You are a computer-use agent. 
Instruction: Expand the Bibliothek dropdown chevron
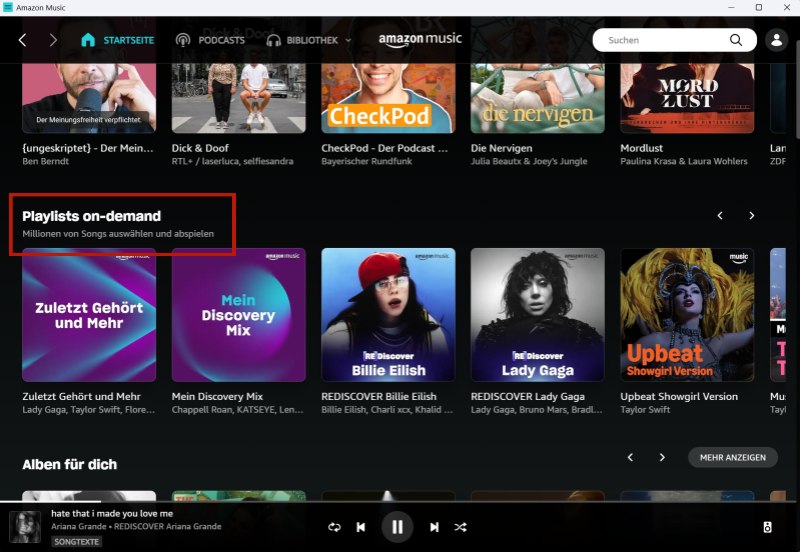[x=348, y=40]
